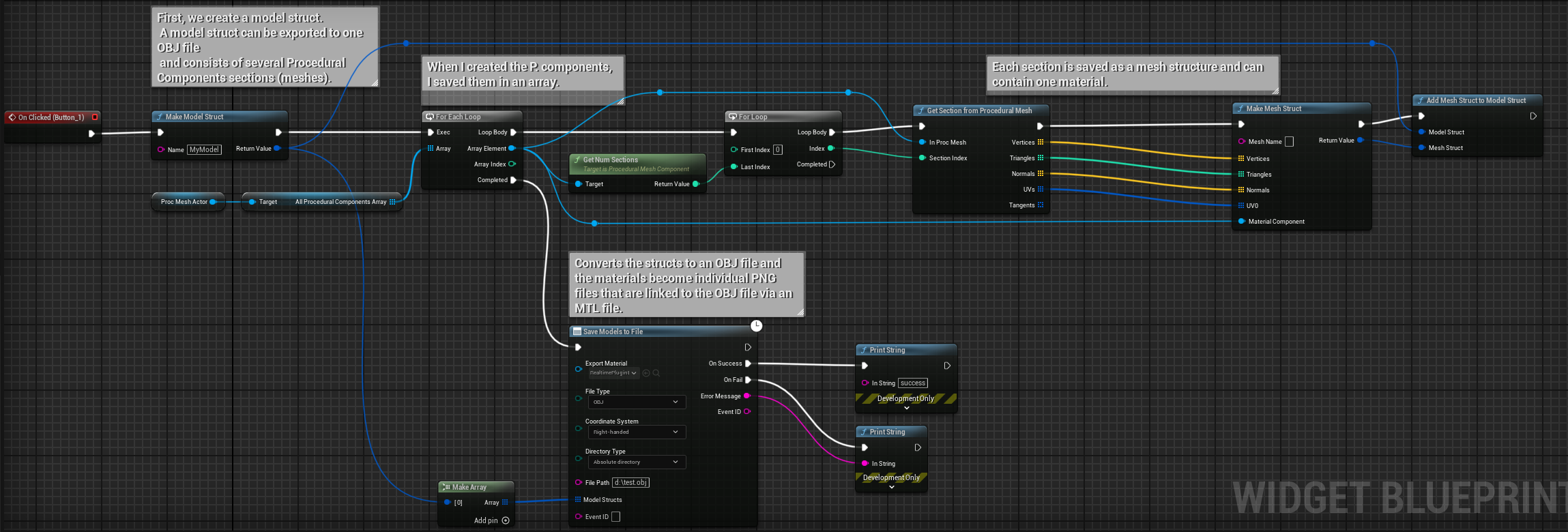Open the Directory Type Absolute directory dropdown
This screenshot has height=532, width=1568.
636,462
